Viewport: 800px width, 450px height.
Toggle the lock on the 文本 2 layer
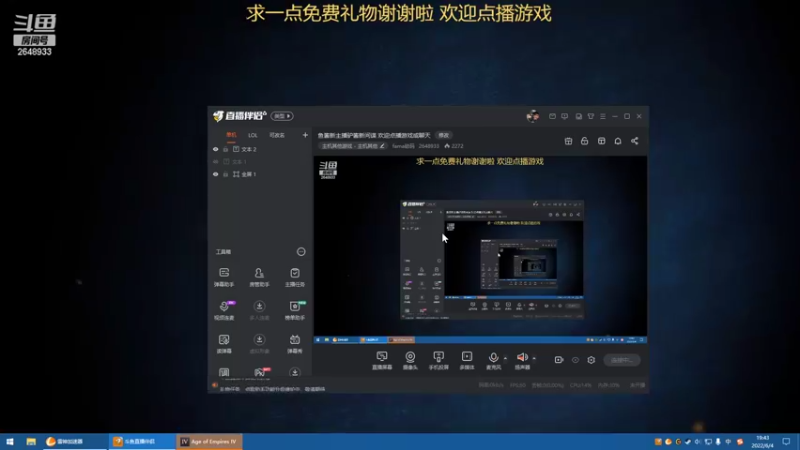pyautogui.click(x=226, y=149)
